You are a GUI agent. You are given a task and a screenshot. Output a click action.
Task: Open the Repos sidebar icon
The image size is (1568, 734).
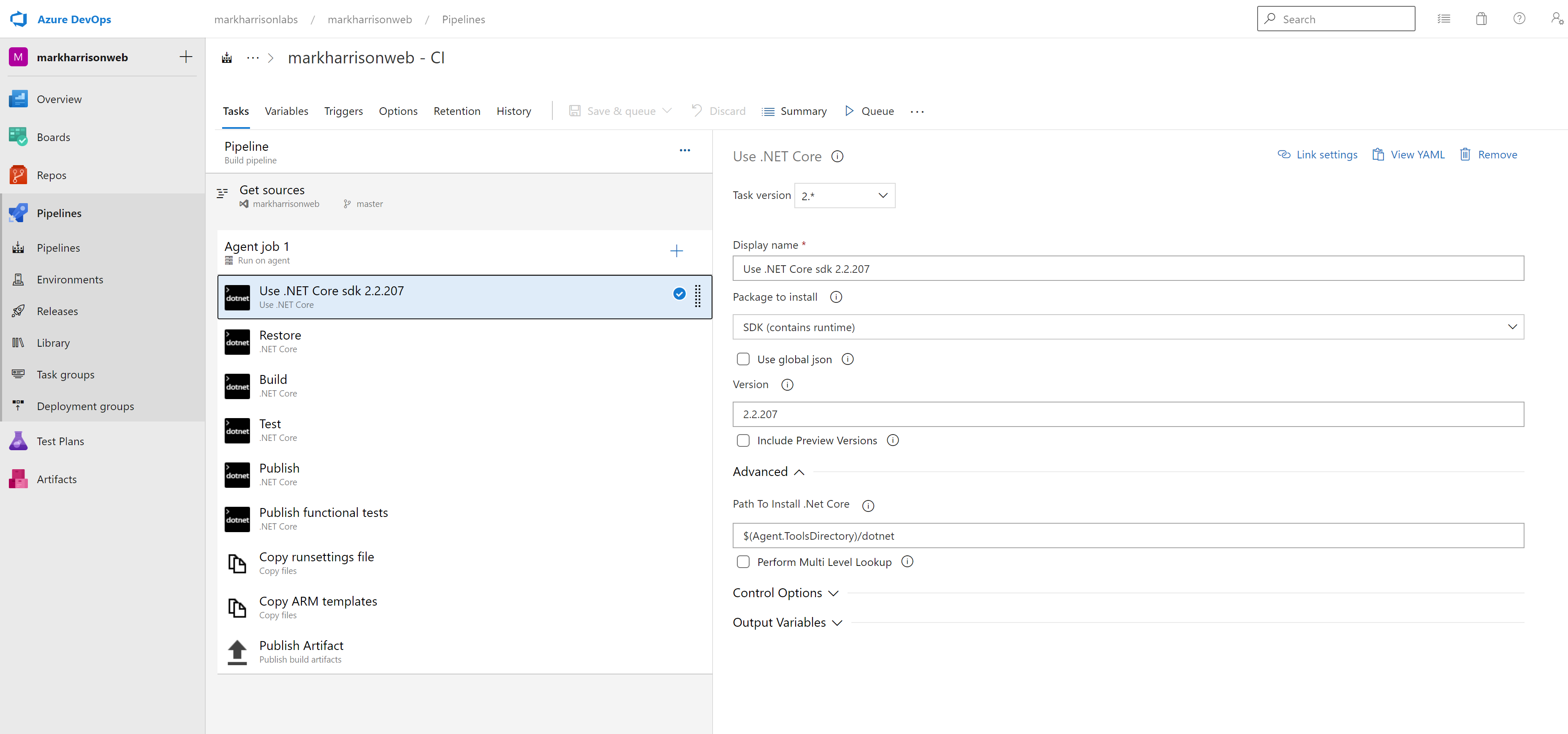tap(18, 175)
